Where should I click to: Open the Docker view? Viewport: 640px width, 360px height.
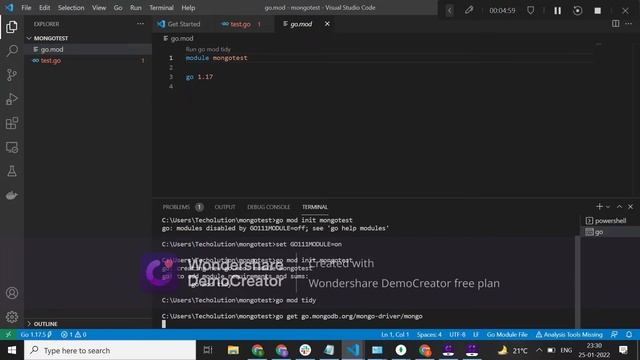[x=12, y=195]
